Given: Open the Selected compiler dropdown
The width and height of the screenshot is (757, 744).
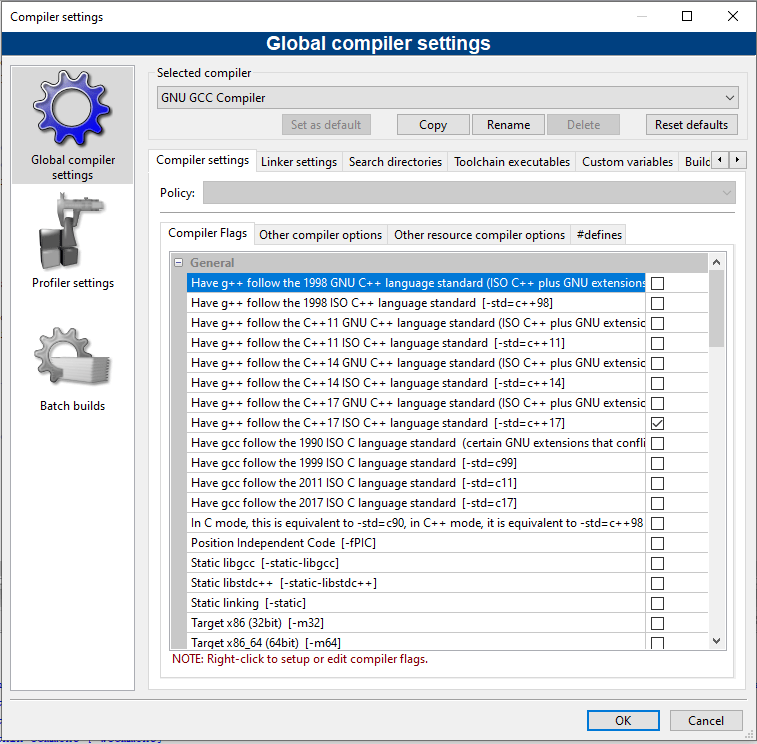Looking at the screenshot, I should click(x=448, y=98).
